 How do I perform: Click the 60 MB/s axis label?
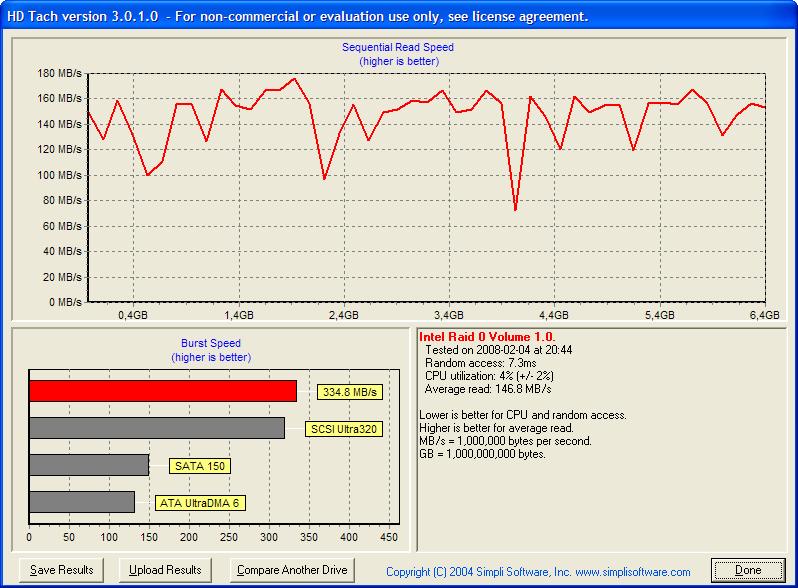(x=62, y=226)
